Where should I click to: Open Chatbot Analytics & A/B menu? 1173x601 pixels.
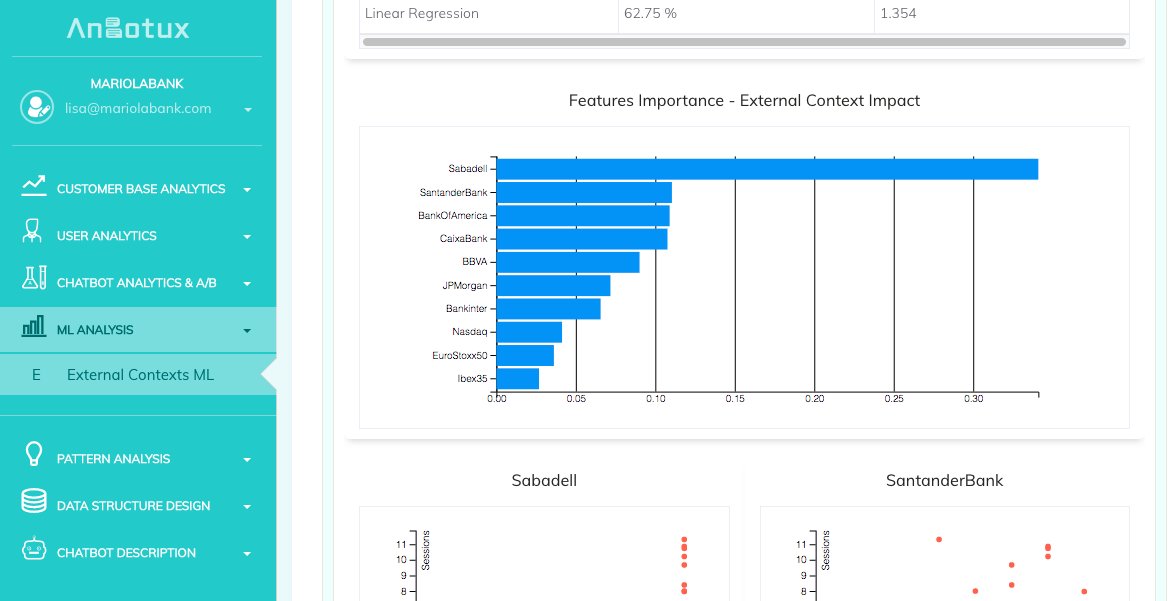[x=138, y=283]
